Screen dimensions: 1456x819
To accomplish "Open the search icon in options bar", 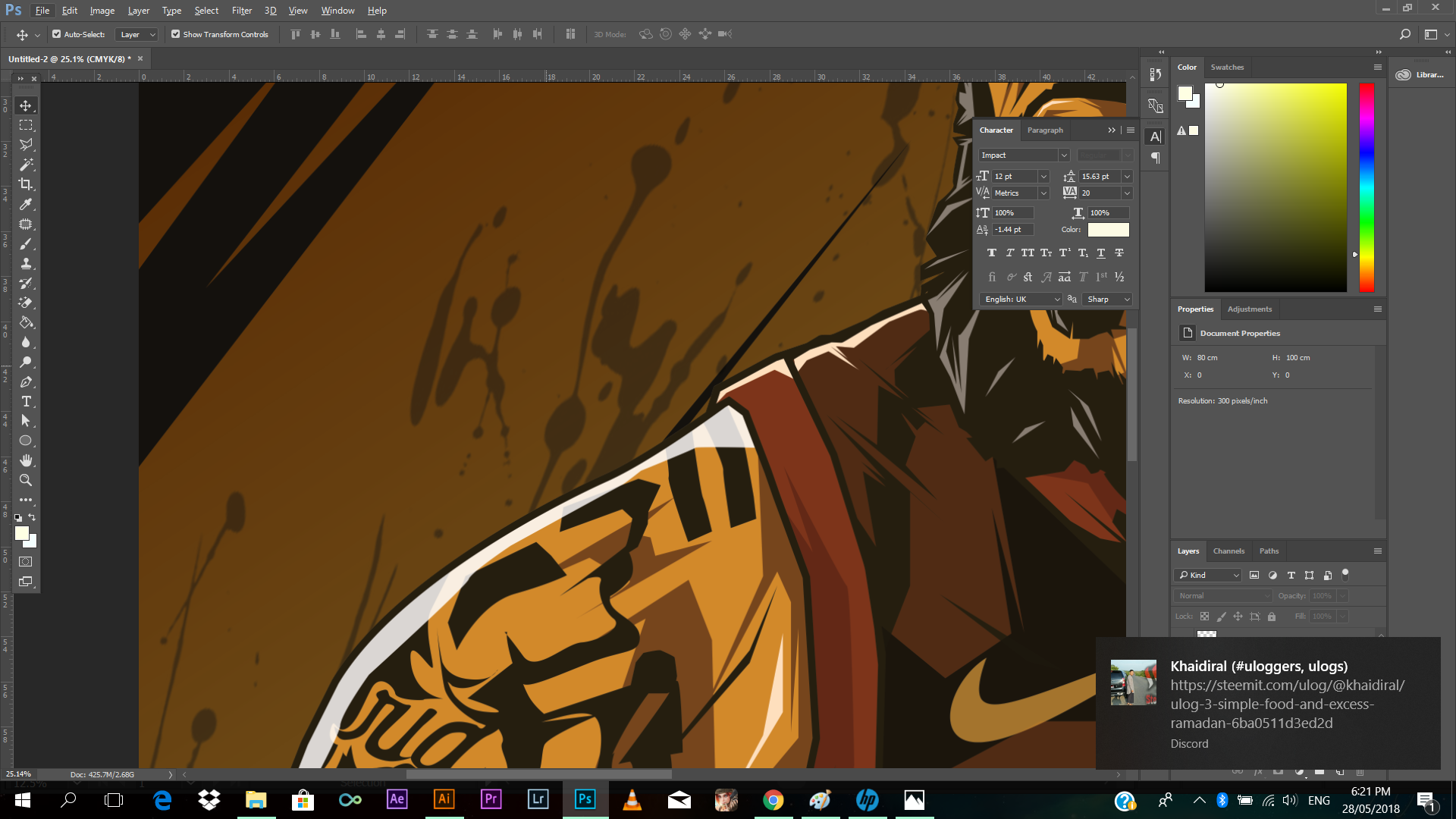I will pyautogui.click(x=1404, y=34).
